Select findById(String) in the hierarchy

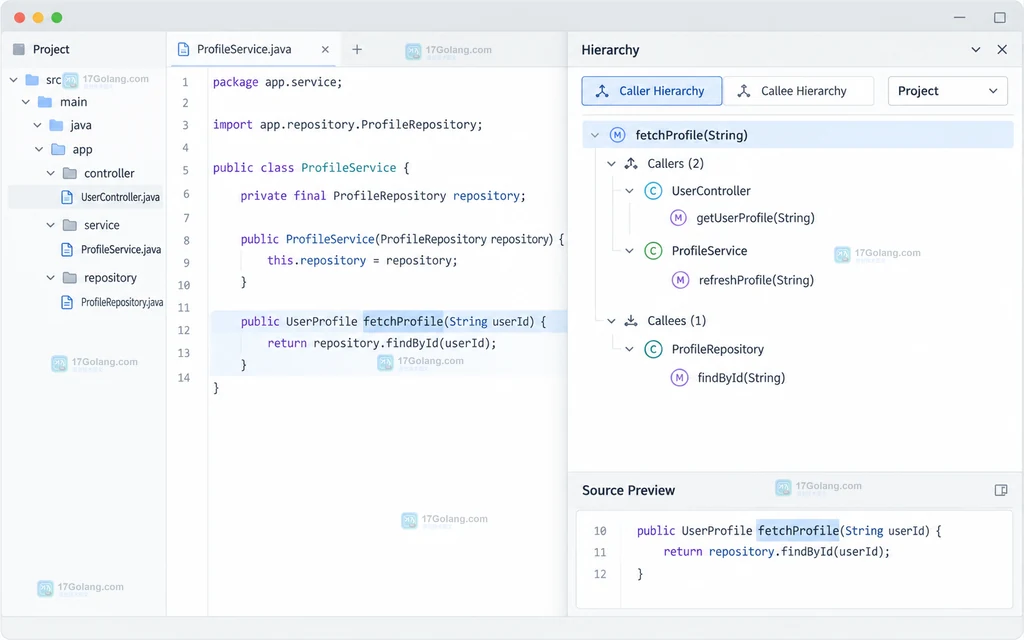pyautogui.click(x=741, y=377)
